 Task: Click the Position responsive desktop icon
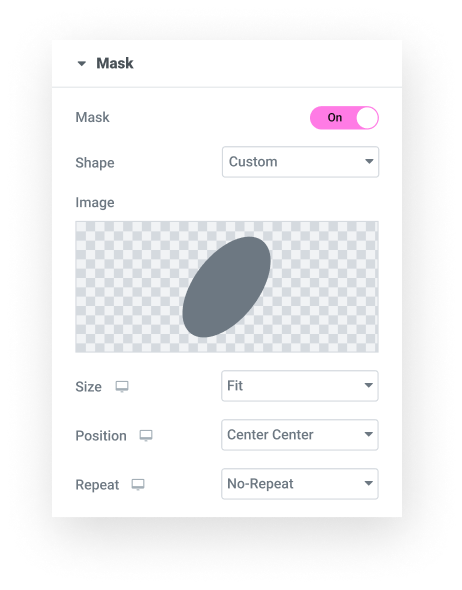point(146,435)
